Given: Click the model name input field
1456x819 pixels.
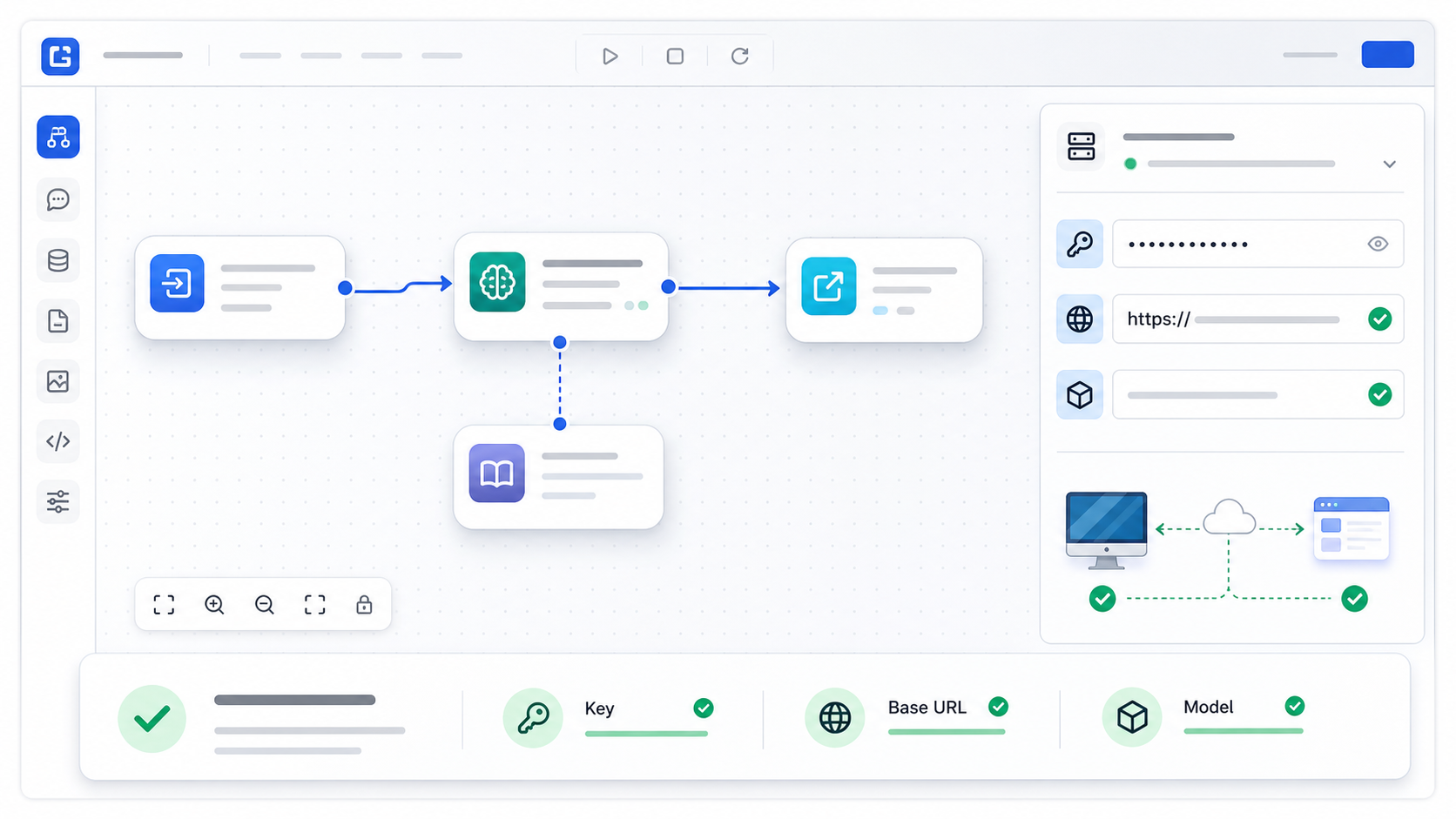Looking at the screenshot, I should [1257, 395].
